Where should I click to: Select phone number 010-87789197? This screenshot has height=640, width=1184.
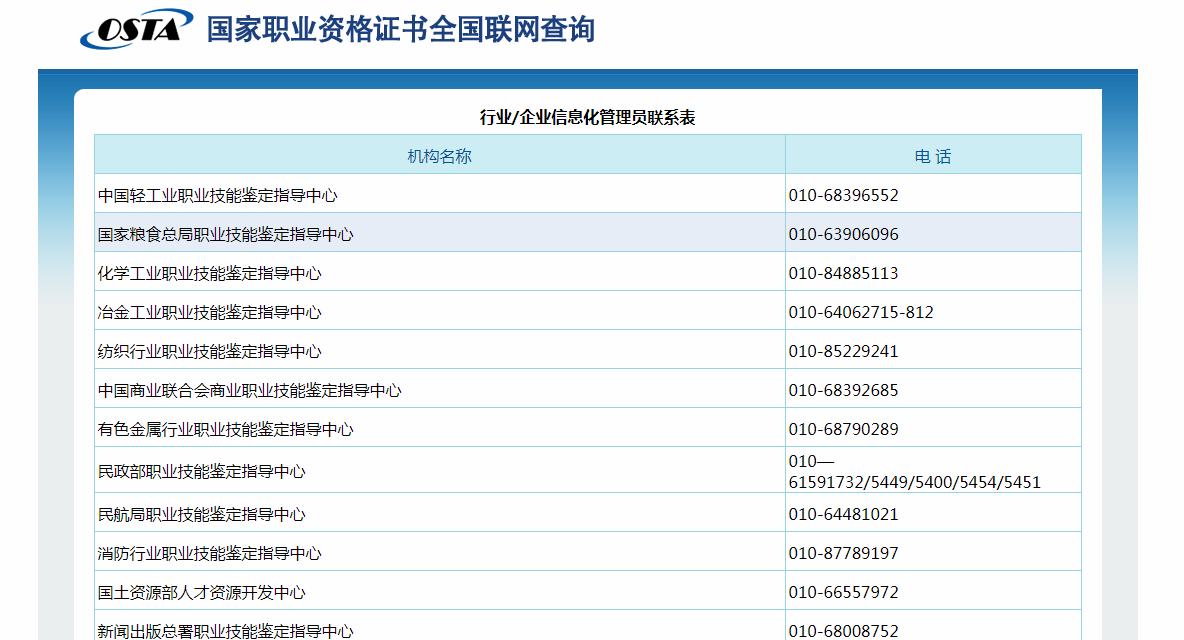point(843,553)
